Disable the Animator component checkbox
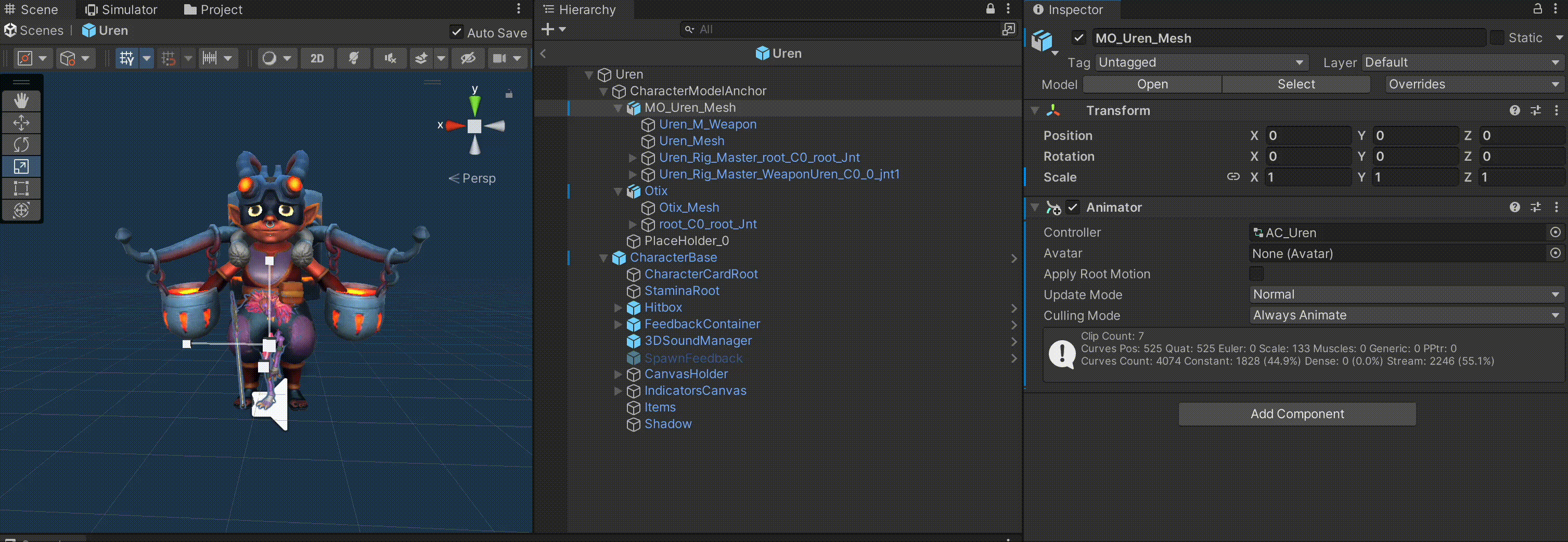This screenshot has height=542, width=1568. tap(1073, 208)
